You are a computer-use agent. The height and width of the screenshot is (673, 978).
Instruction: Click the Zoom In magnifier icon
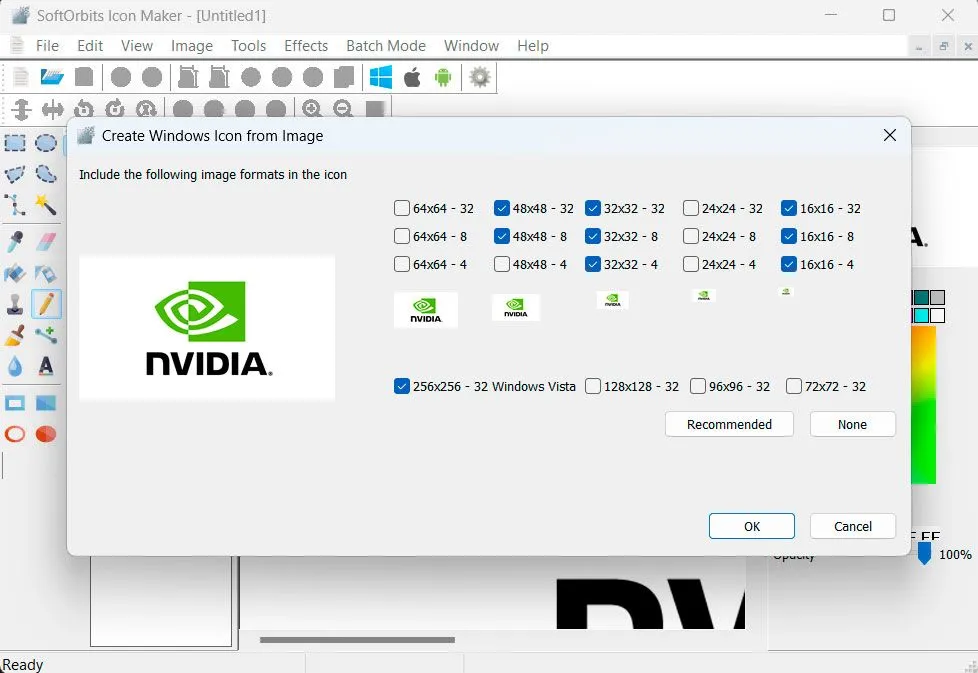coord(312,109)
